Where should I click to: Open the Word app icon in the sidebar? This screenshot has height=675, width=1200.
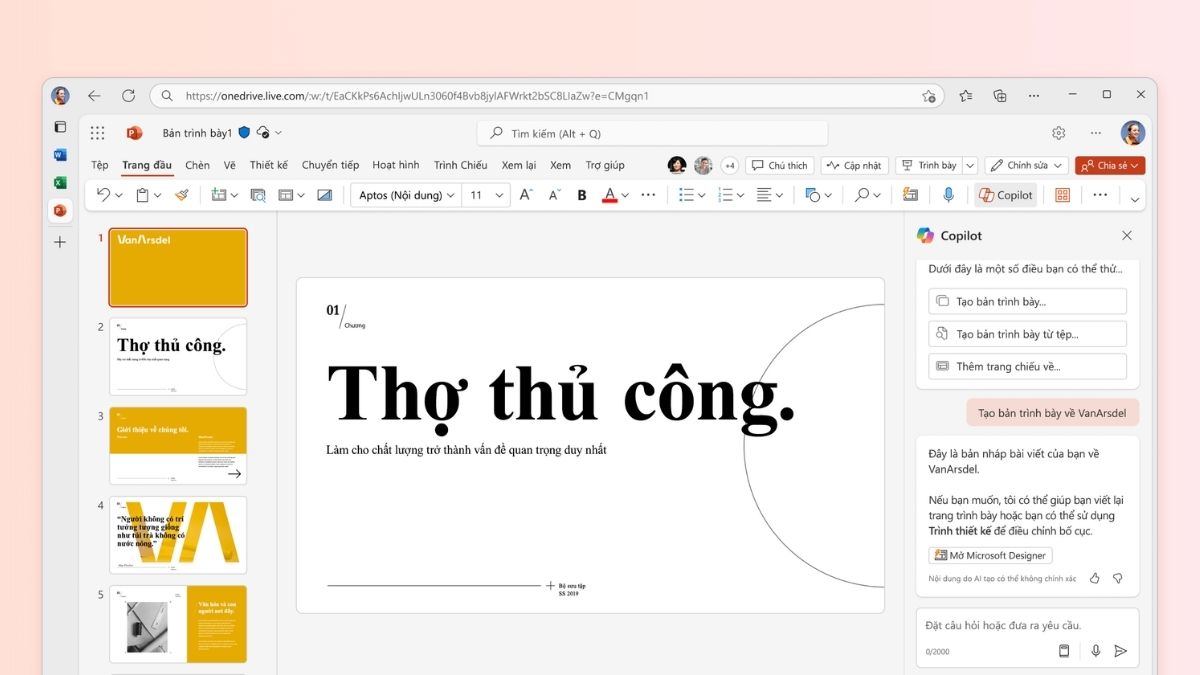point(60,155)
